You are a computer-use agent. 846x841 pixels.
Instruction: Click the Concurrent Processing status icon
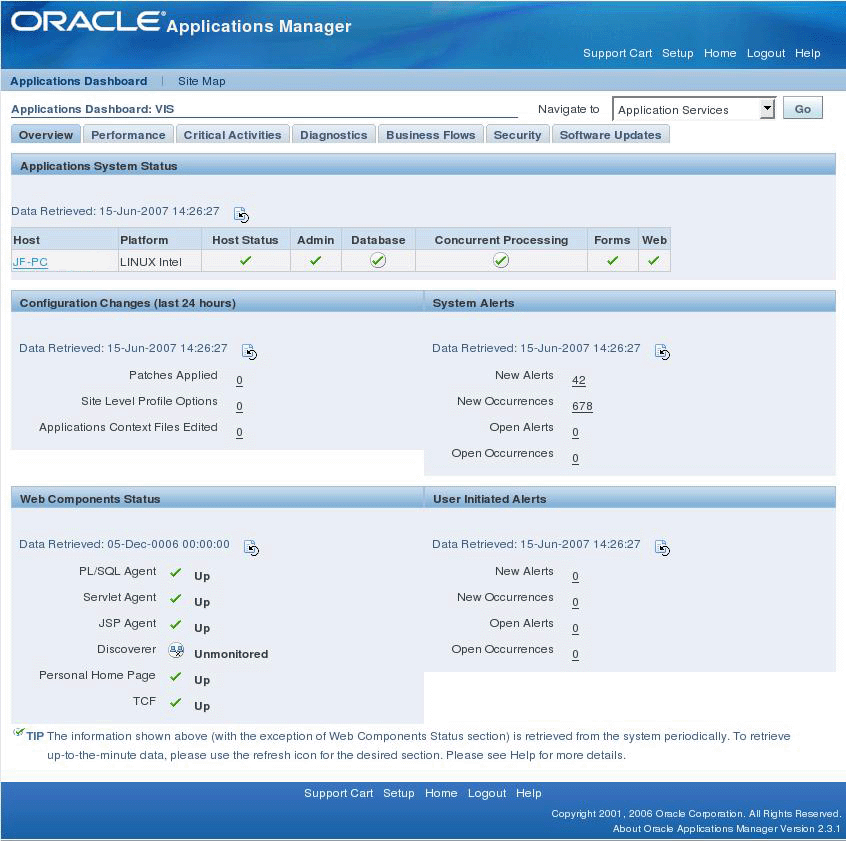tap(500, 261)
